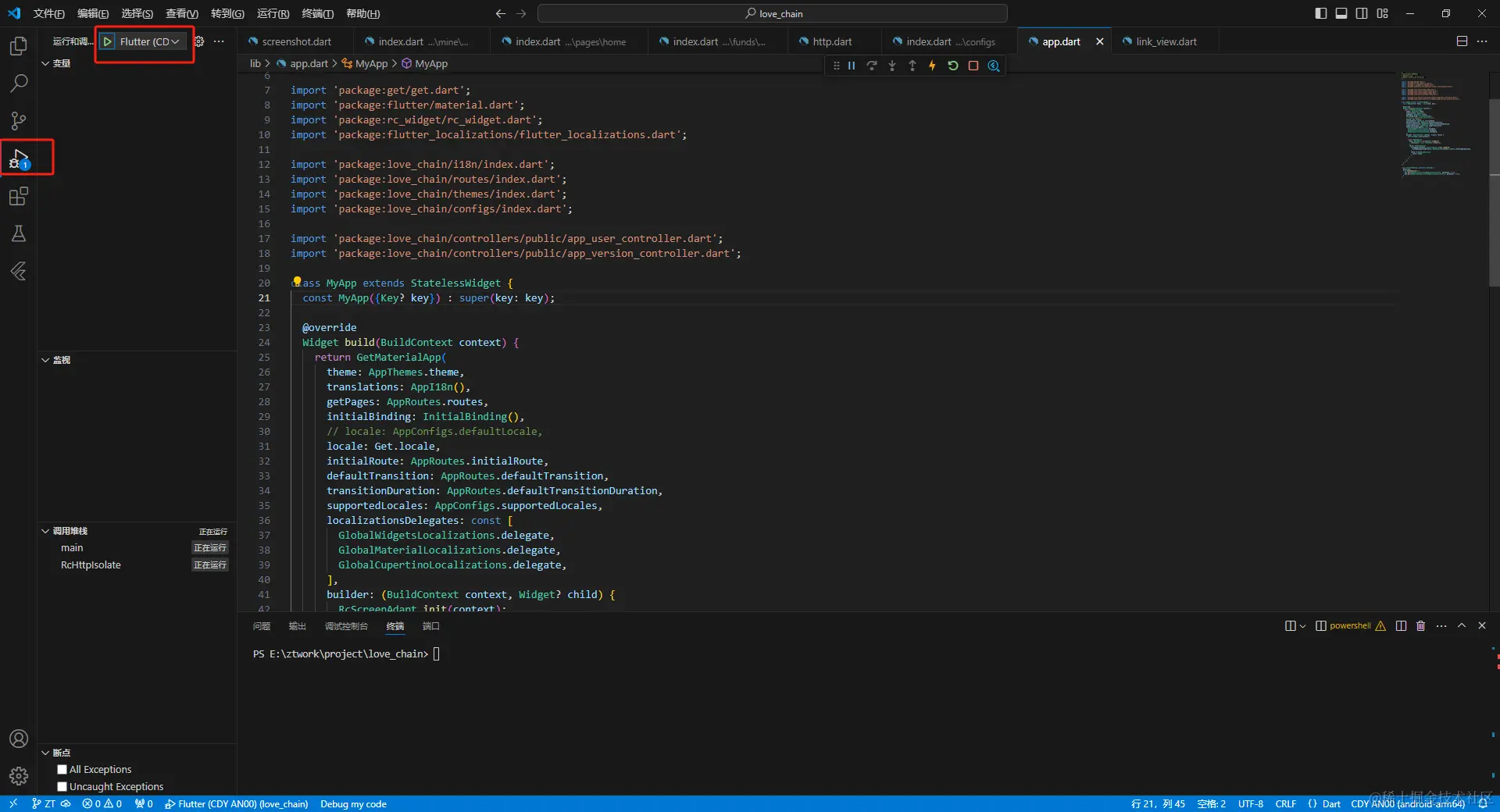
Task: Click Dart language mode in status bar
Action: point(1331,804)
